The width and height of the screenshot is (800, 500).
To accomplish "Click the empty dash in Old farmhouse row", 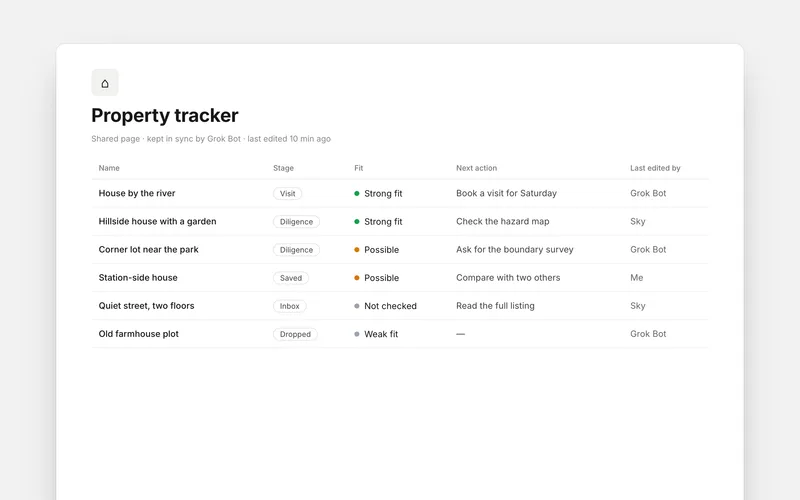I will 460,334.
